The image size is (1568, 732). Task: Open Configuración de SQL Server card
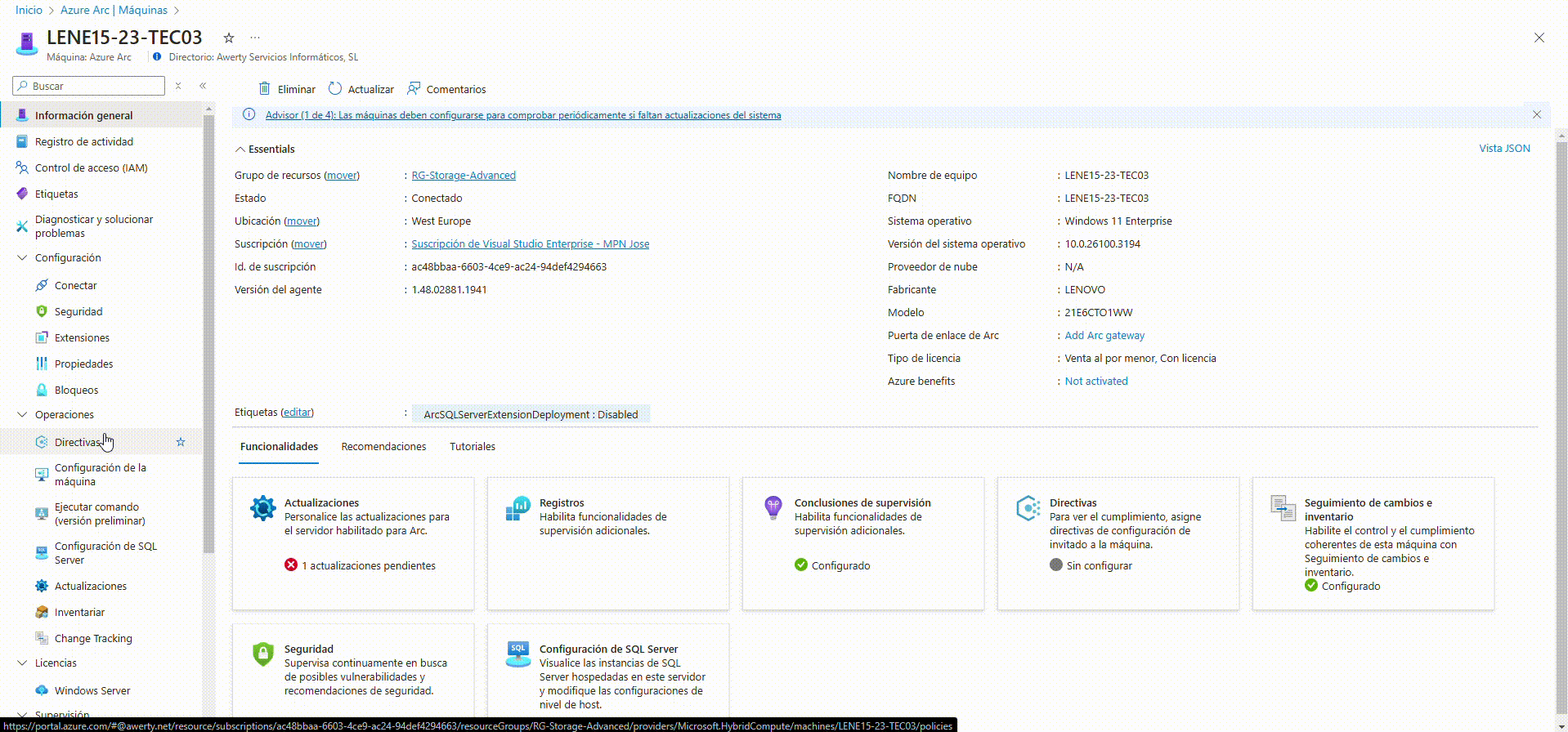pos(608,671)
